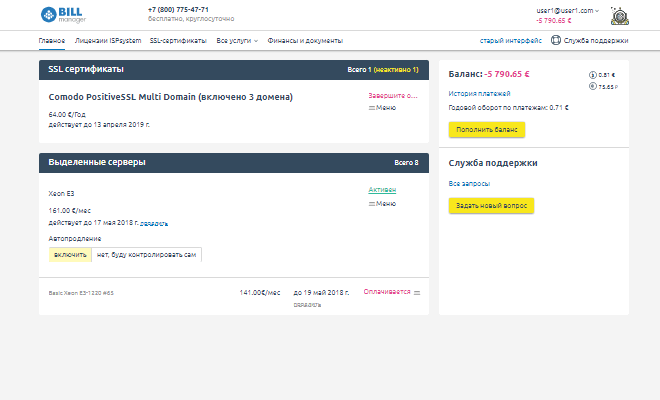The width and height of the screenshot is (660, 400).
Task: Open the SSL-сертификаты tab
Action: 178,41
